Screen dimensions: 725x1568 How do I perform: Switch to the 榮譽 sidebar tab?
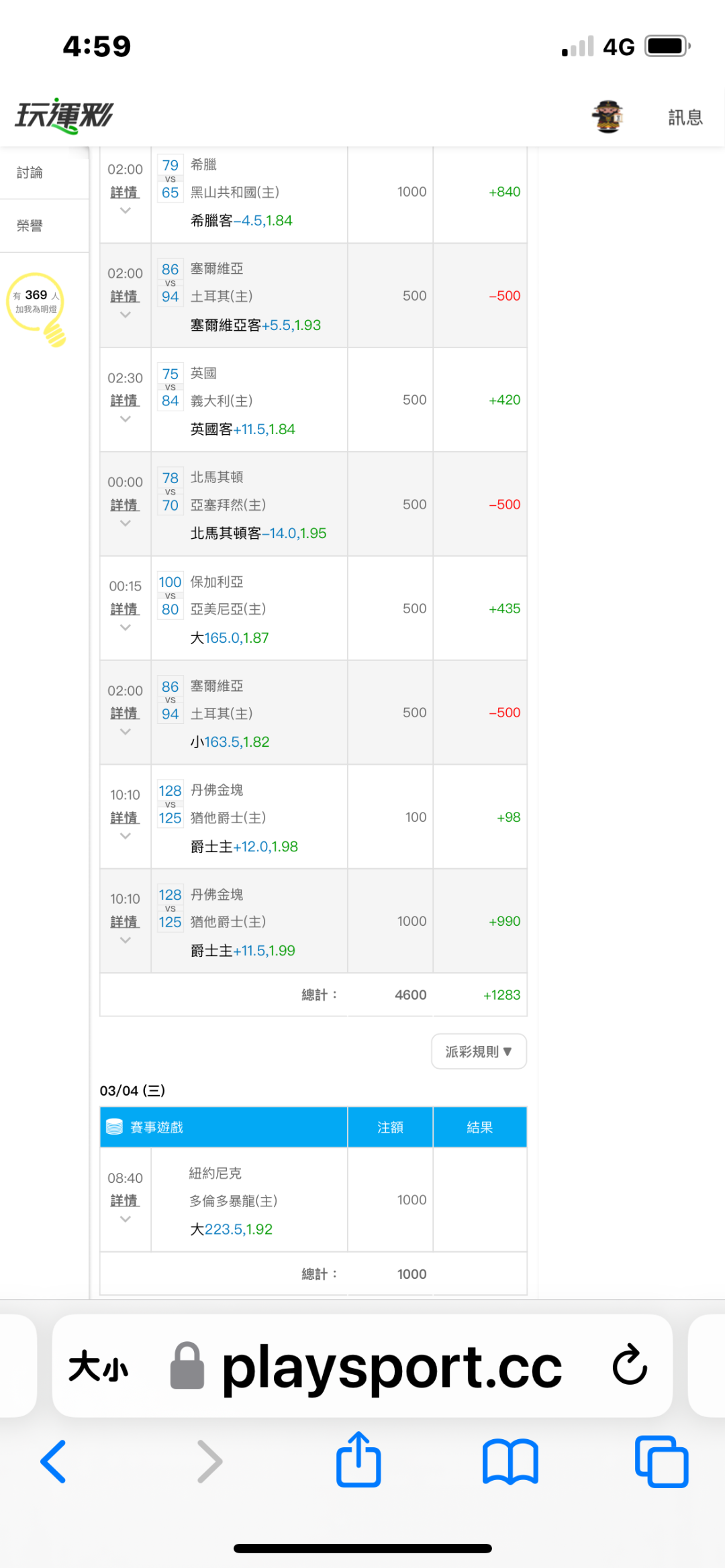pos(30,225)
